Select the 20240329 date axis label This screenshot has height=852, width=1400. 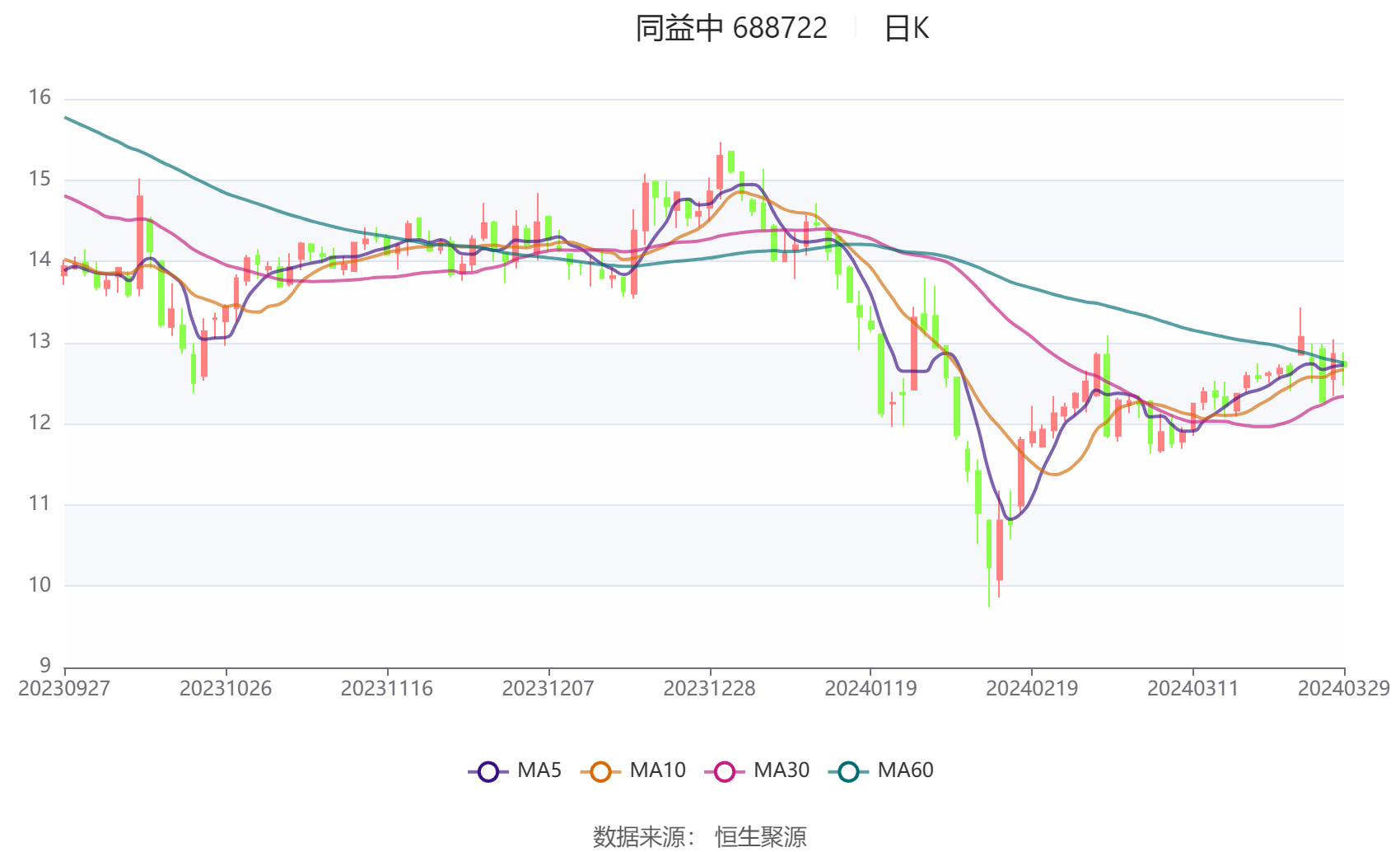pos(1344,689)
